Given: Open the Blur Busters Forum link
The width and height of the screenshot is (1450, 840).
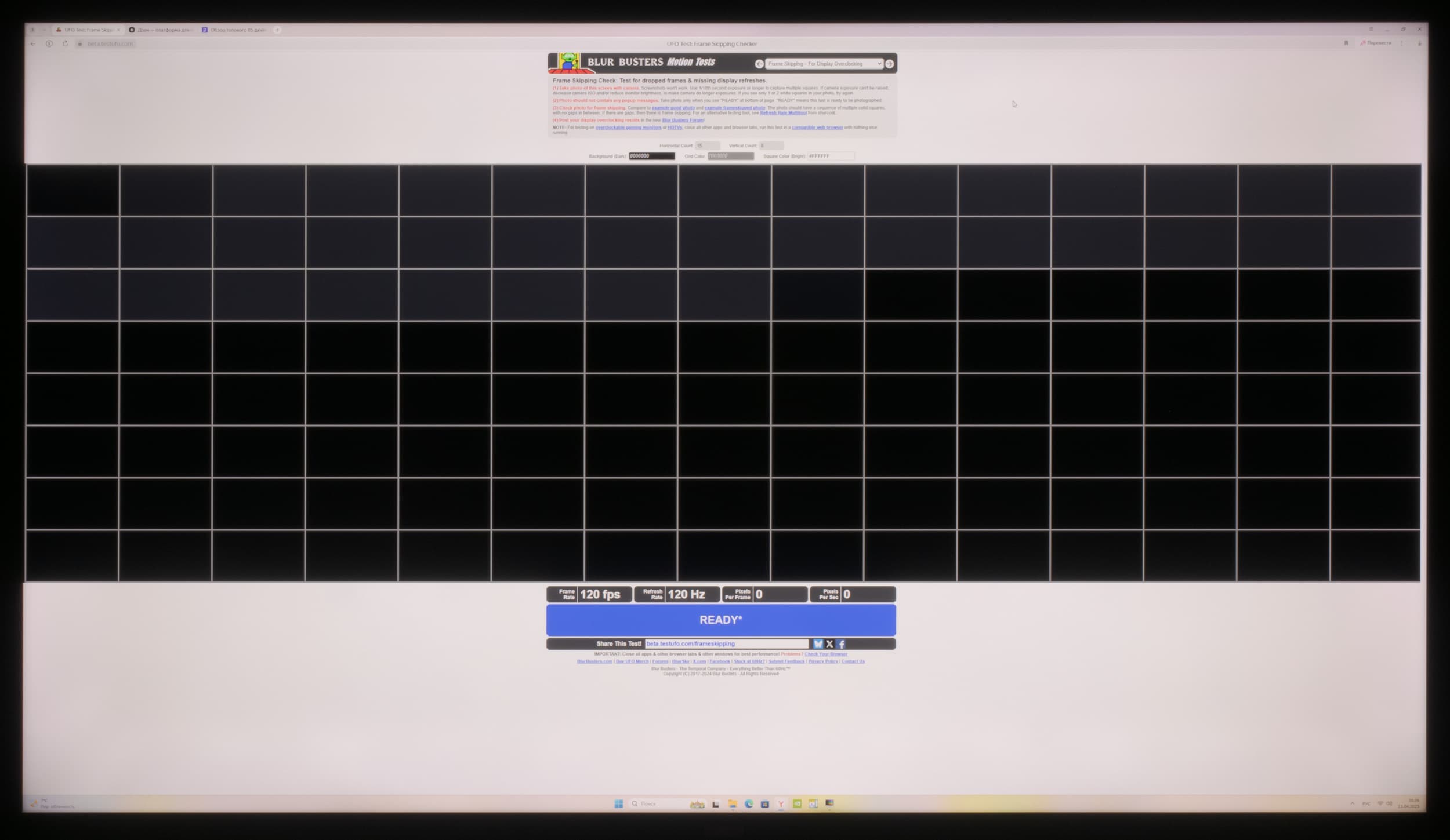Looking at the screenshot, I should 682,120.
